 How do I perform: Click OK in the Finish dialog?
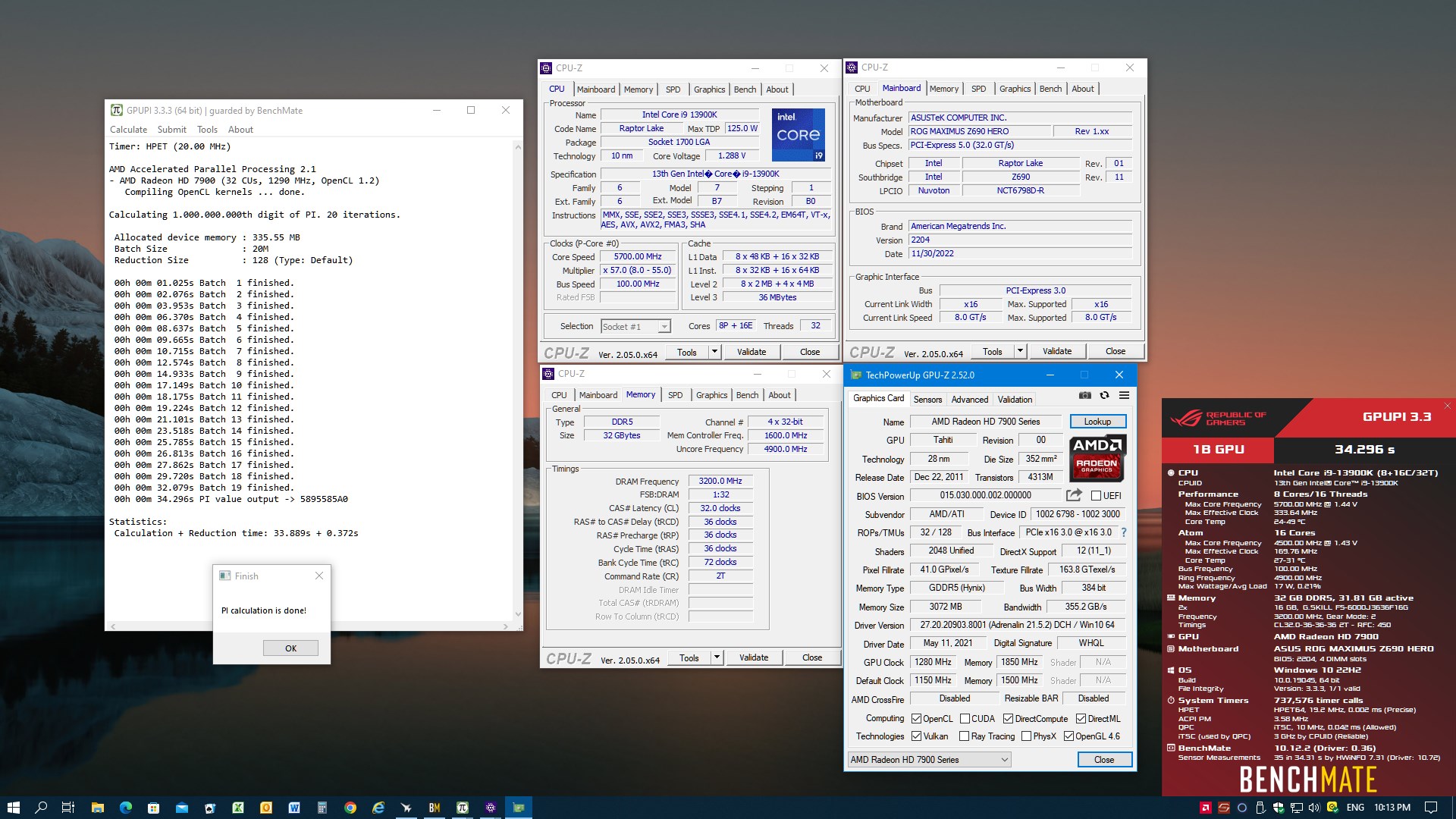pyautogui.click(x=290, y=648)
